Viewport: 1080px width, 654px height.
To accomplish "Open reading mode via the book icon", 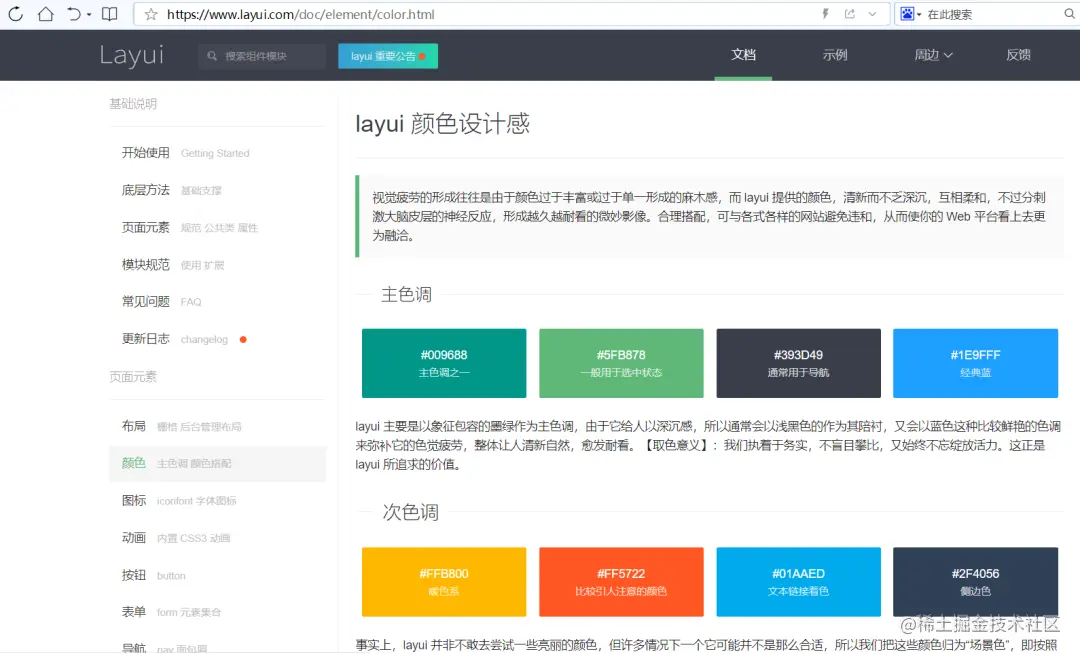I will coord(110,14).
